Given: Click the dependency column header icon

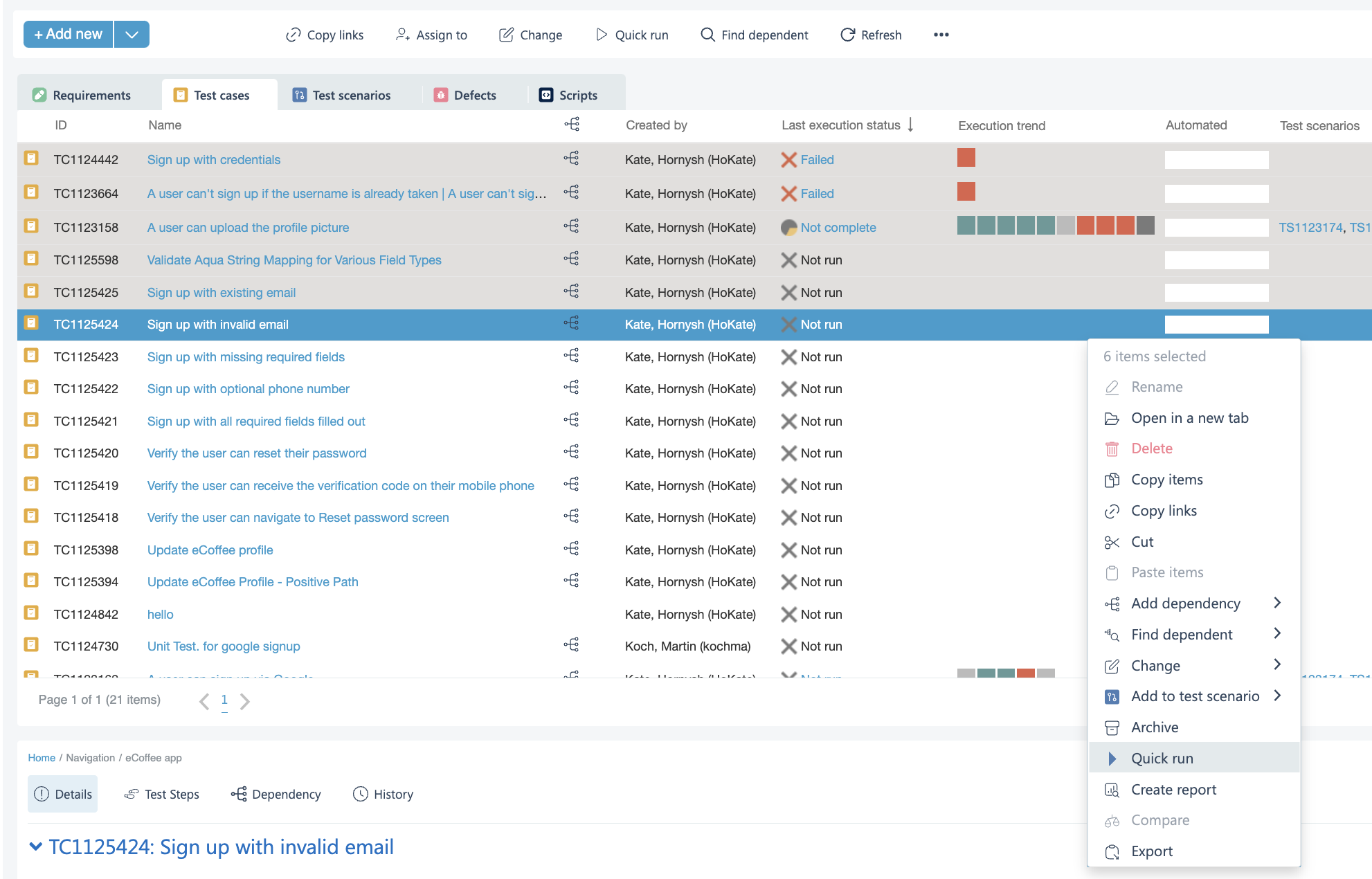Looking at the screenshot, I should coord(572,125).
